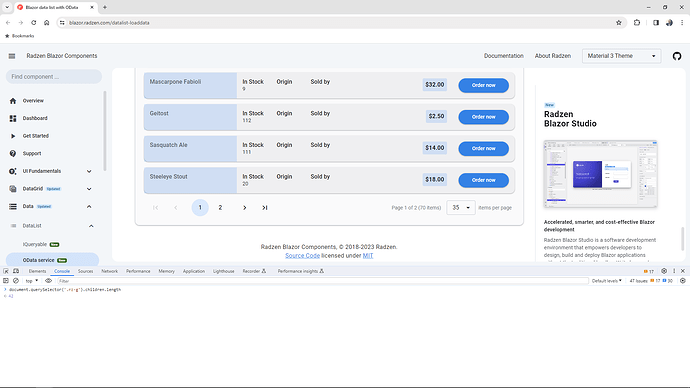Toggle the console sidebar panel button
Viewport: 690px width, 388px height.
6,281
